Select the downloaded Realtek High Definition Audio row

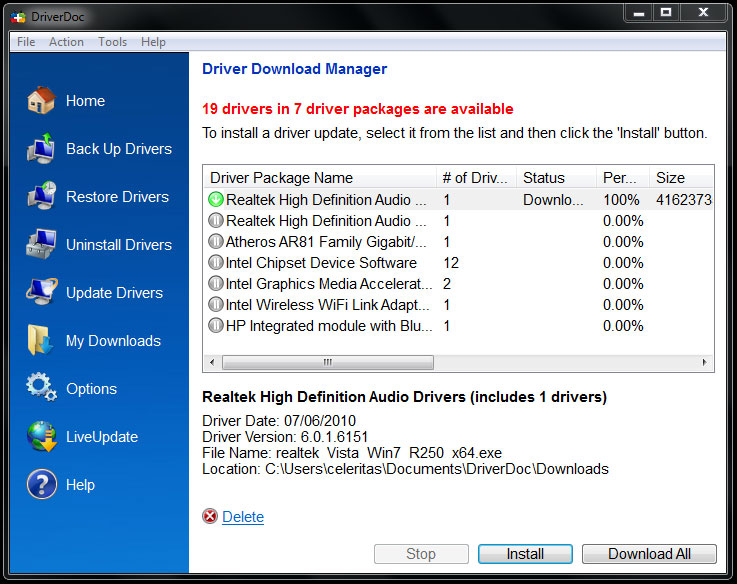(x=459, y=199)
